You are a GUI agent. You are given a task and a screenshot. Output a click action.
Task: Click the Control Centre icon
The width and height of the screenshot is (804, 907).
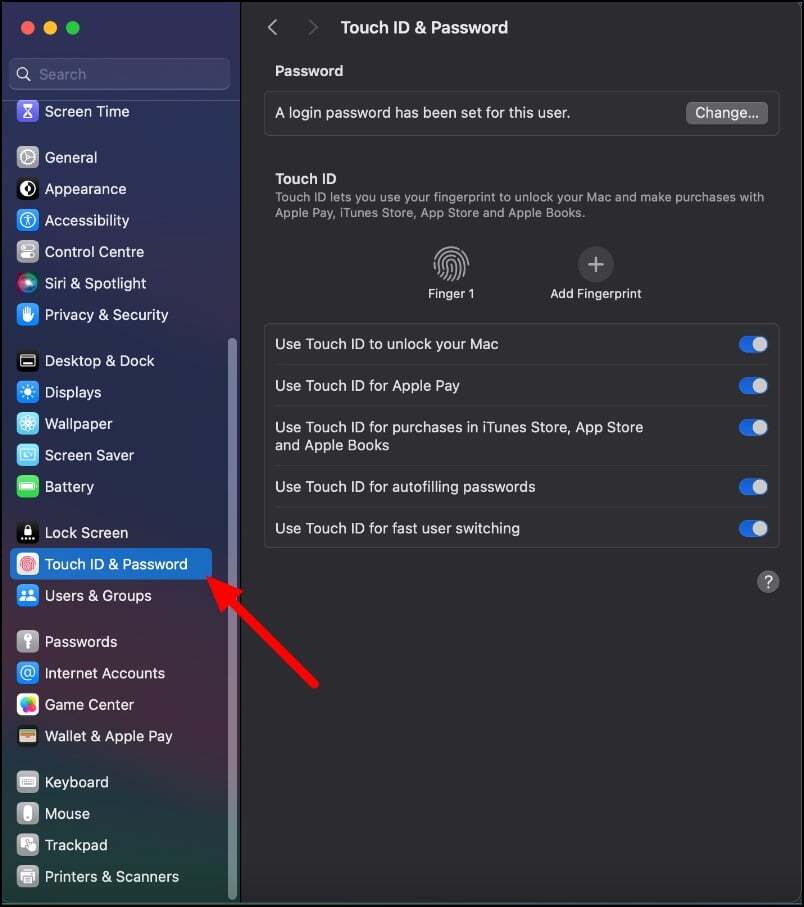pyautogui.click(x=27, y=252)
